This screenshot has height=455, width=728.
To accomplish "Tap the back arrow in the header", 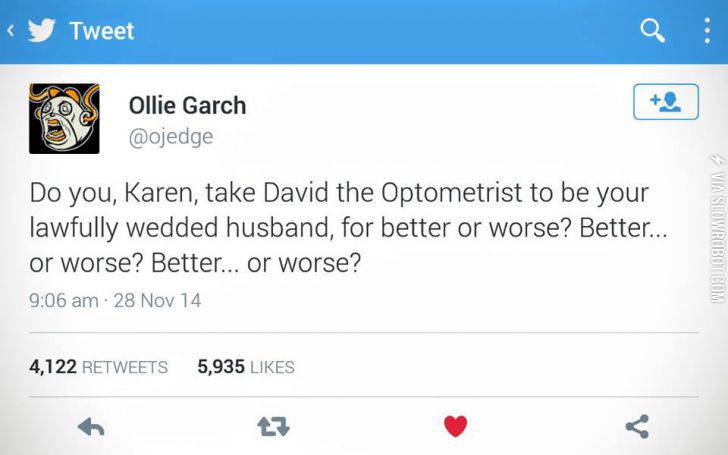I will [13, 31].
